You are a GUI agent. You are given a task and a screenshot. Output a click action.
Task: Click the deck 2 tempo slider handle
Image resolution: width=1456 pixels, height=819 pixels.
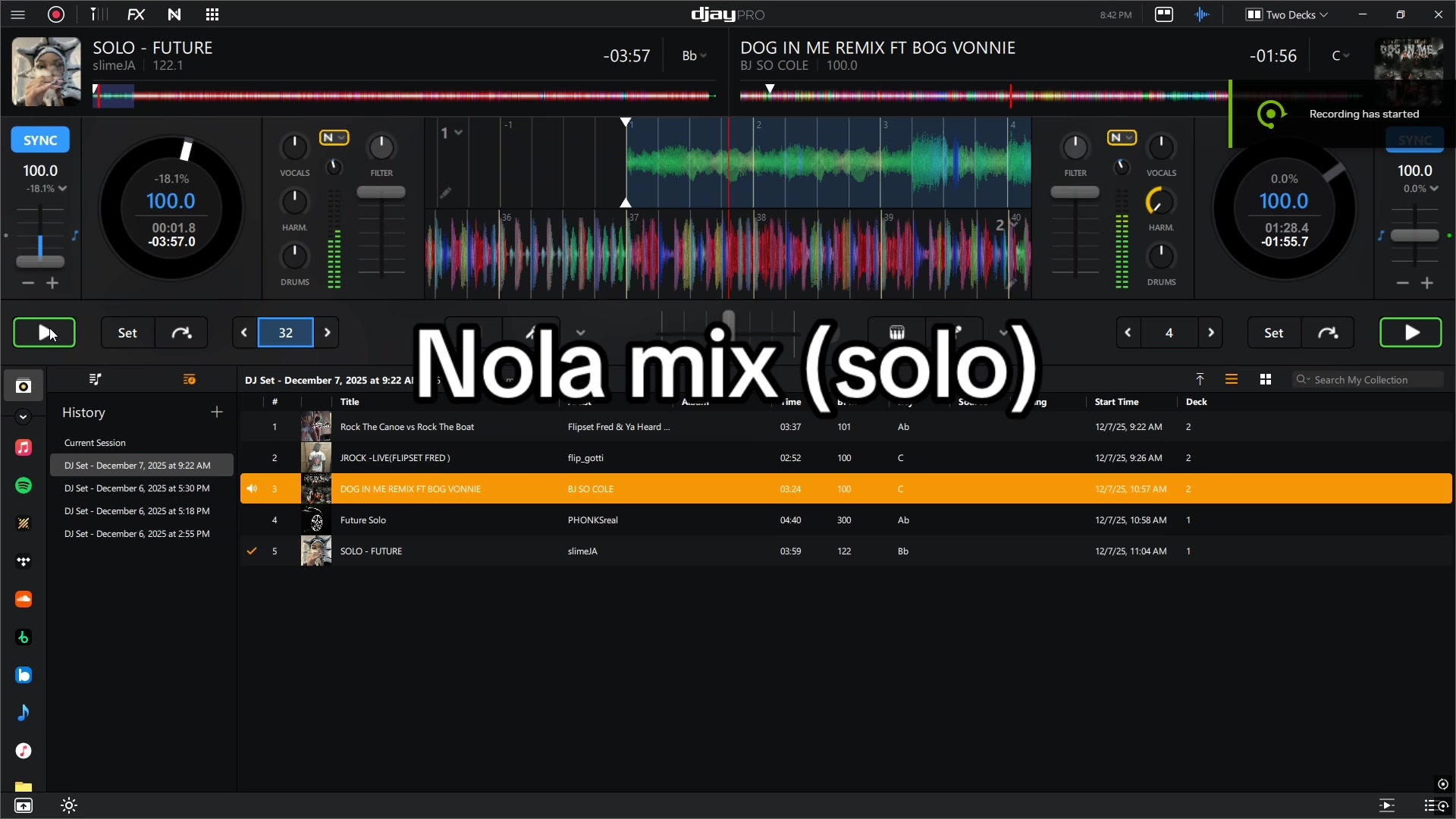(1414, 235)
